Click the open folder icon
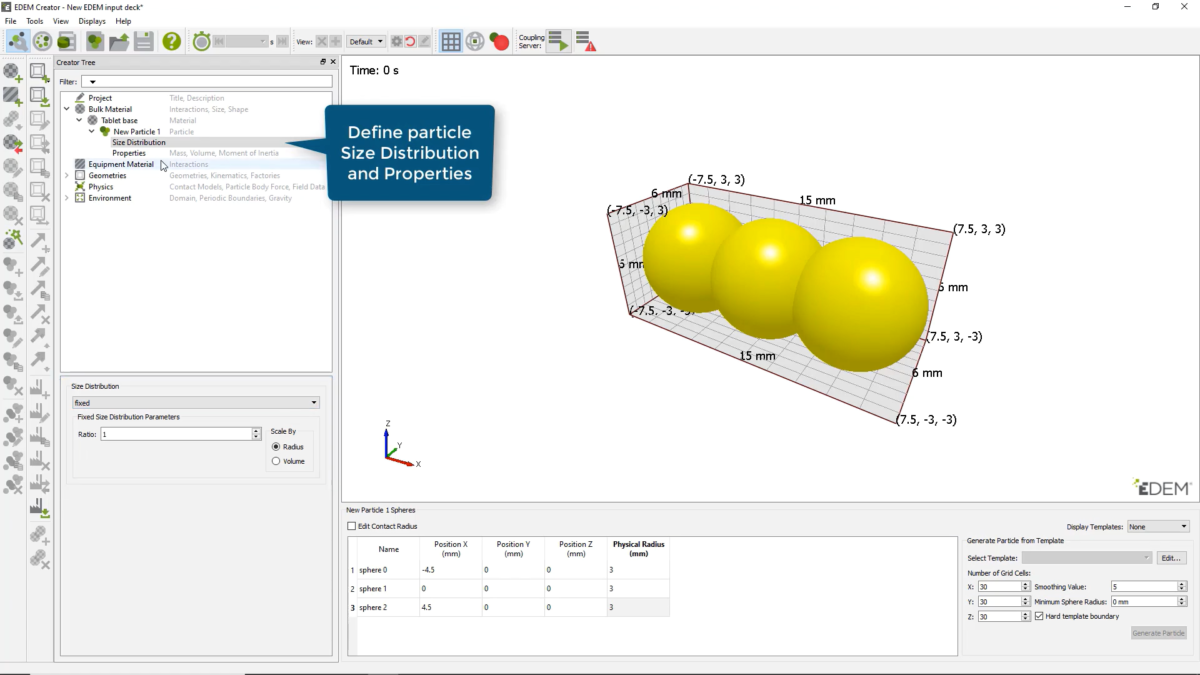Screen dimensions: 1200x675 coord(119,41)
